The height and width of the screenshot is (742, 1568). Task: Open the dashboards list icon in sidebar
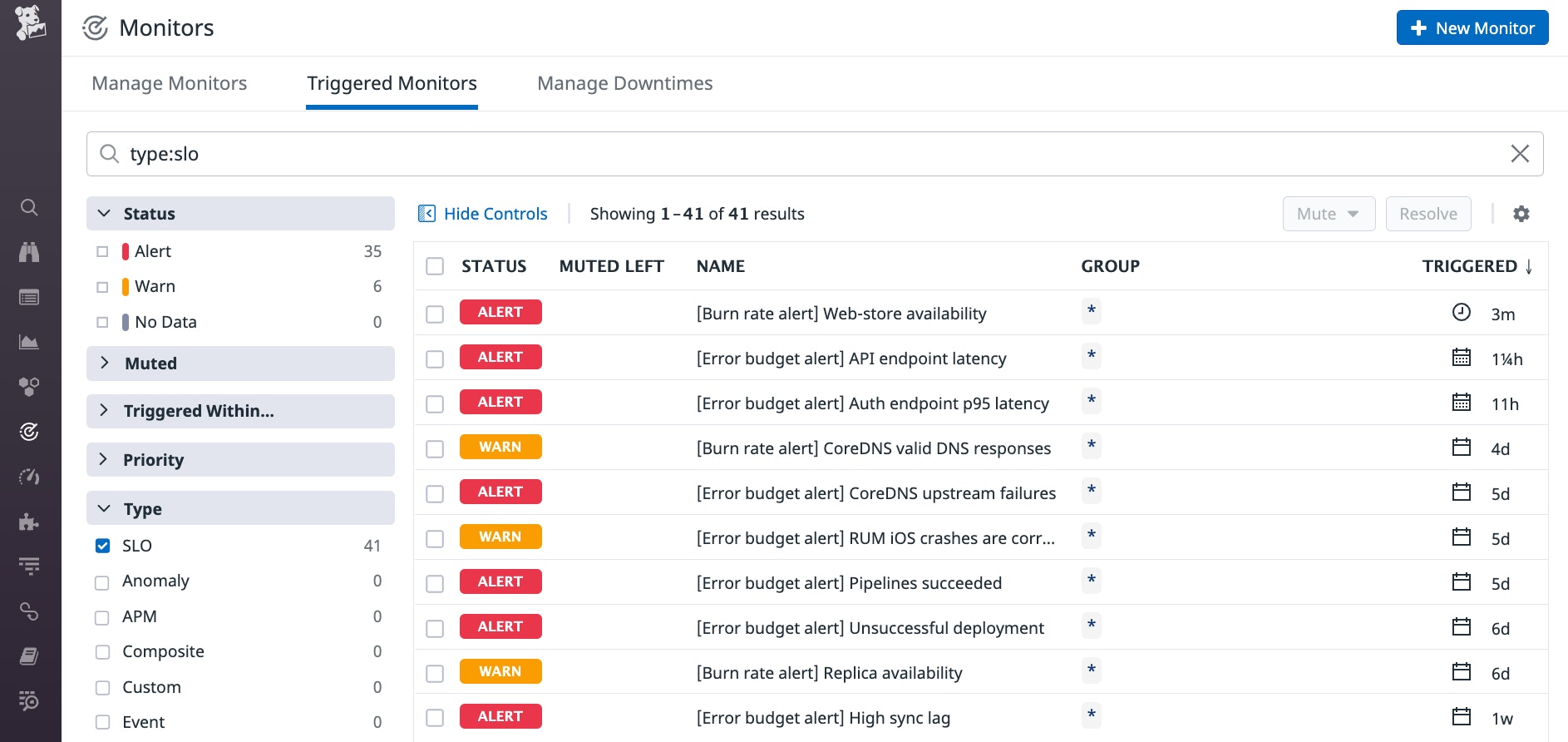(29, 297)
